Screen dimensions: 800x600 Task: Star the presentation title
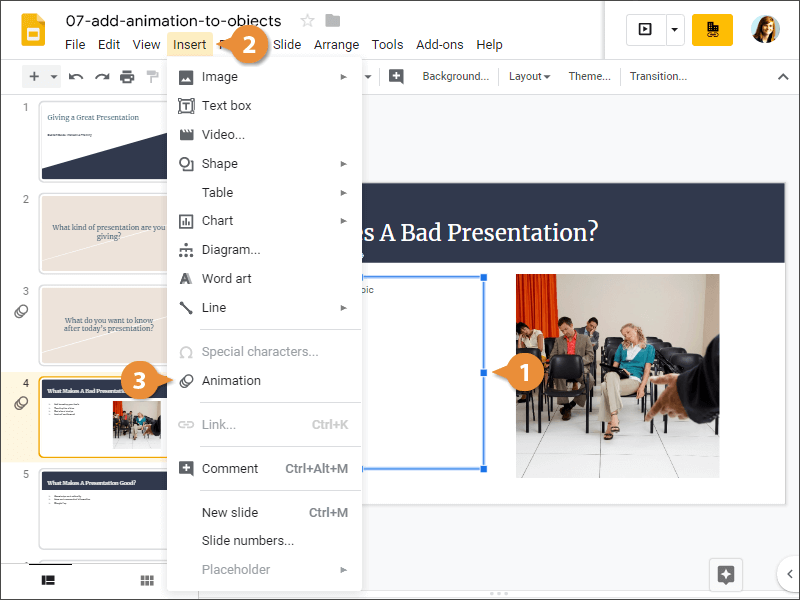tap(307, 20)
